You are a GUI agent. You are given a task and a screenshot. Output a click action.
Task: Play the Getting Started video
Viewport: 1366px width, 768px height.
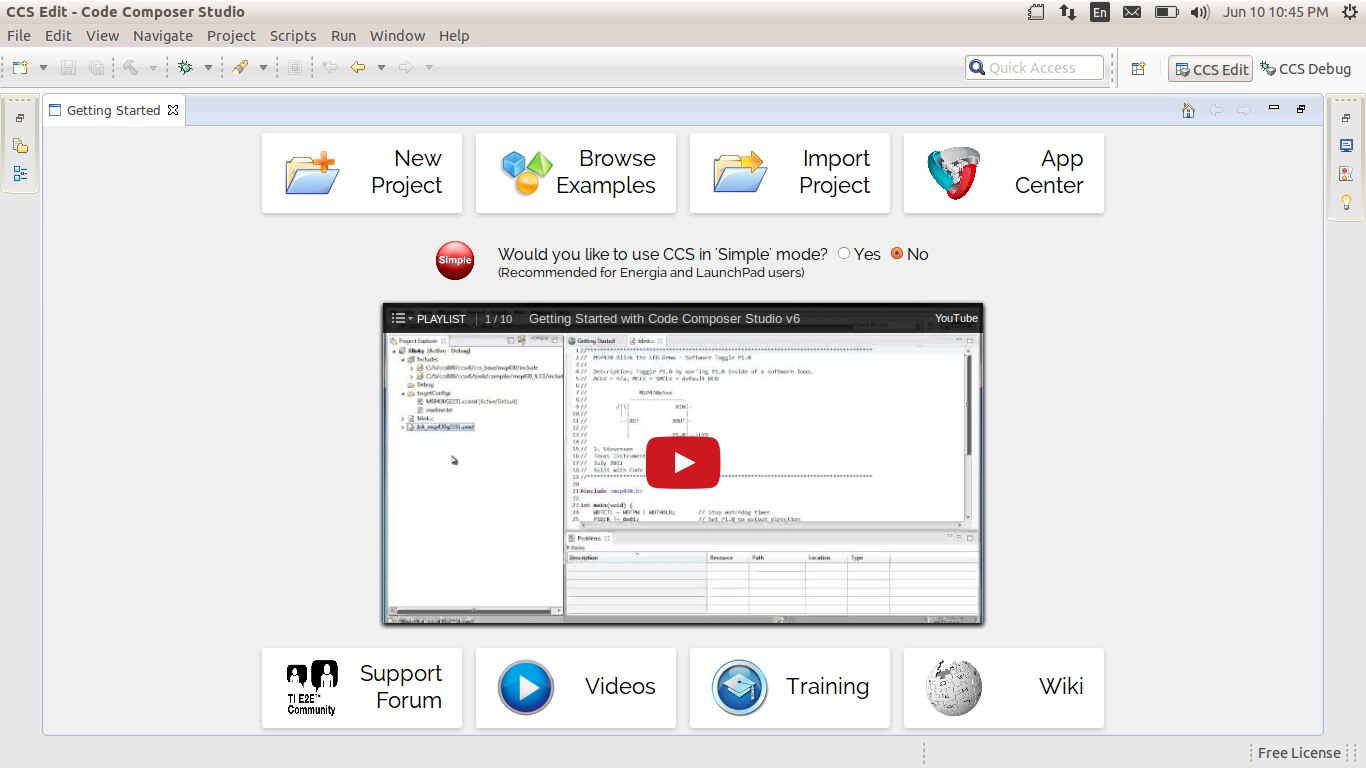click(683, 463)
